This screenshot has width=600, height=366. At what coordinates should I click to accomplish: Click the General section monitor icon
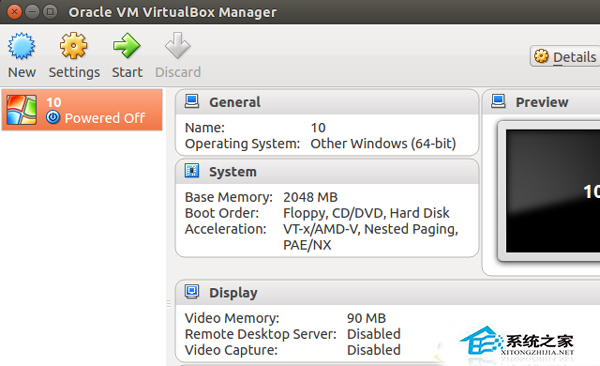[x=192, y=101]
